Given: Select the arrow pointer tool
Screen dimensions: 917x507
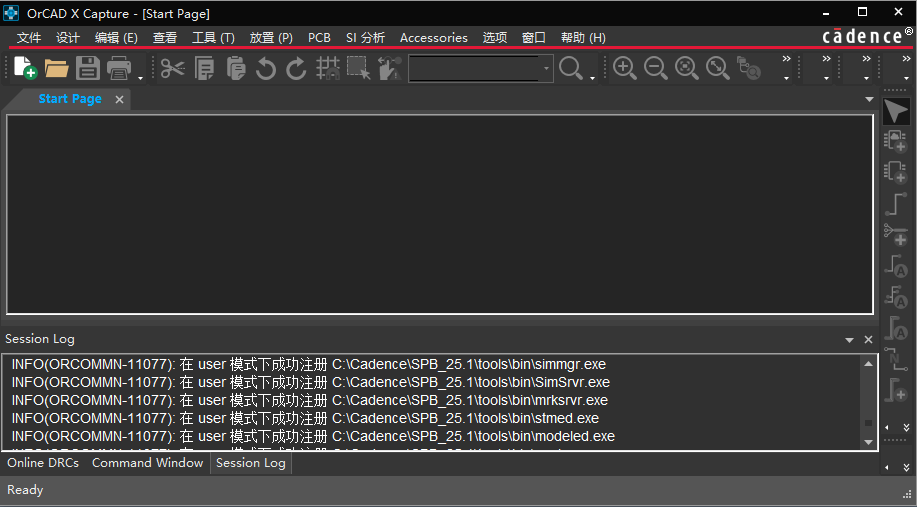Looking at the screenshot, I should coord(896,111).
